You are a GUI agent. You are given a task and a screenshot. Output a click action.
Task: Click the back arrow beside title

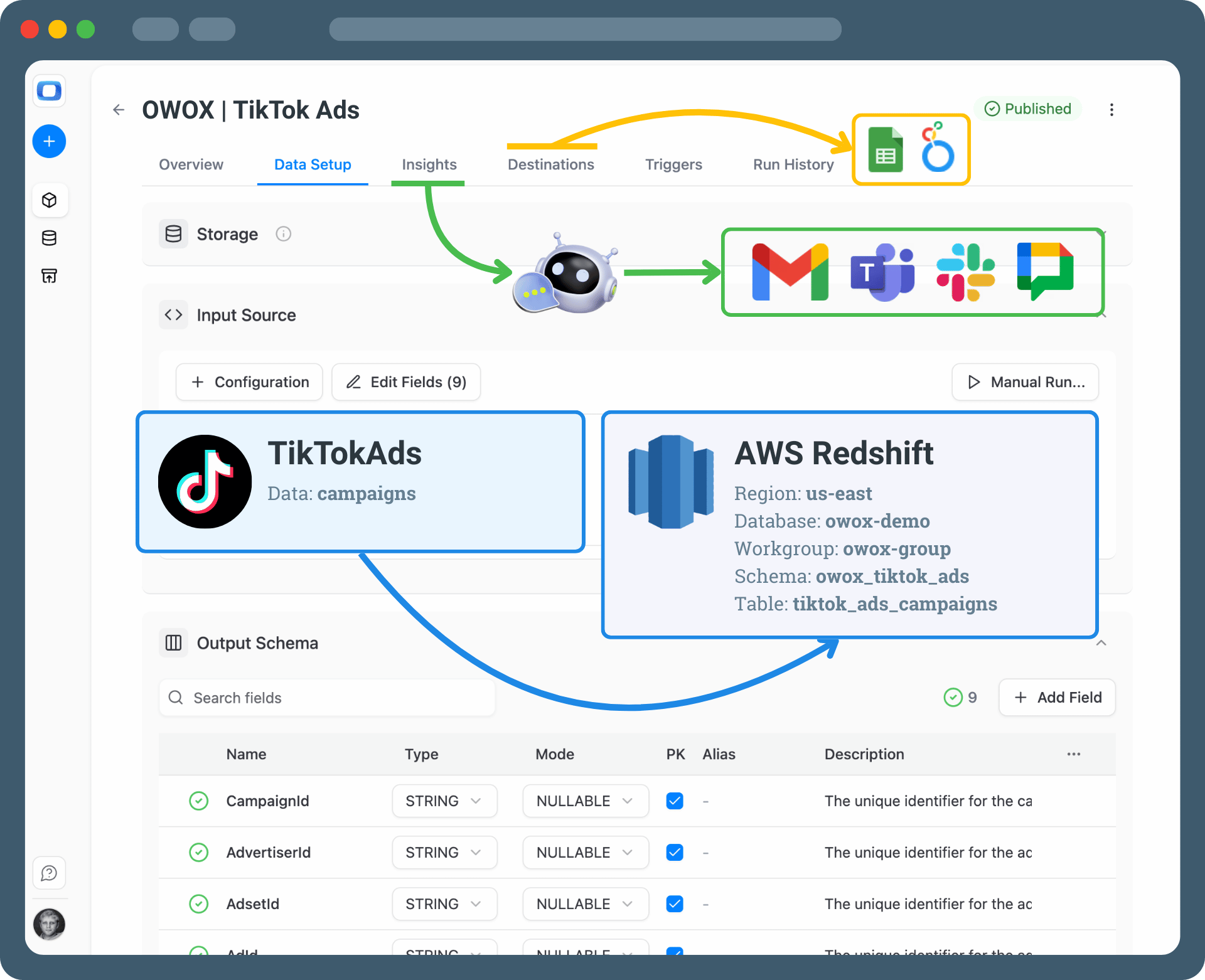pyautogui.click(x=119, y=110)
